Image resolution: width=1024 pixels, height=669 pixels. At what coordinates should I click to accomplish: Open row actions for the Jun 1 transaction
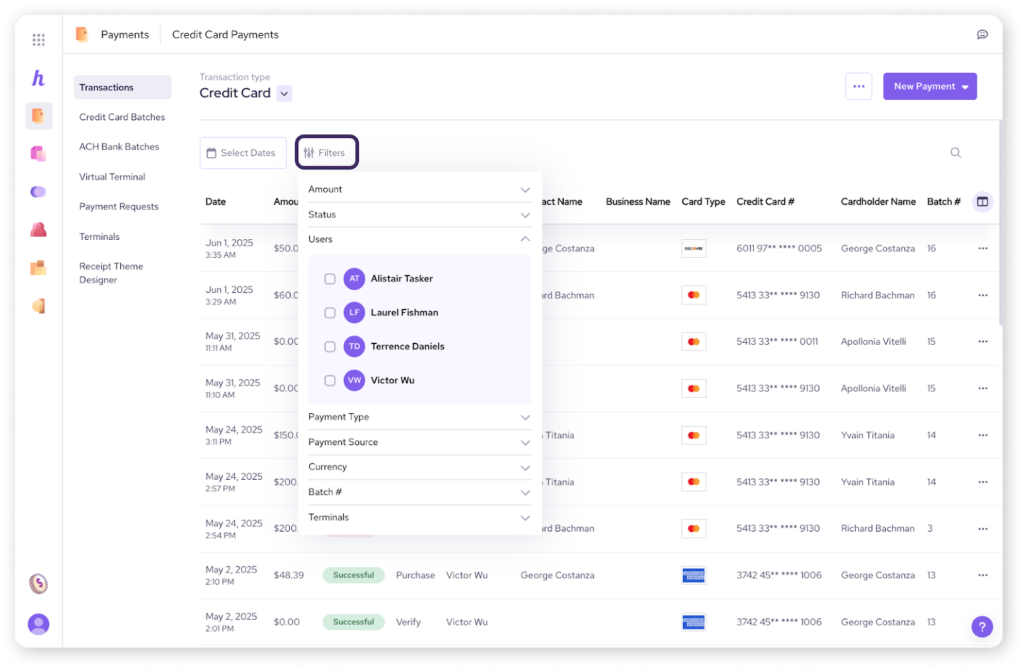pyautogui.click(x=981, y=248)
